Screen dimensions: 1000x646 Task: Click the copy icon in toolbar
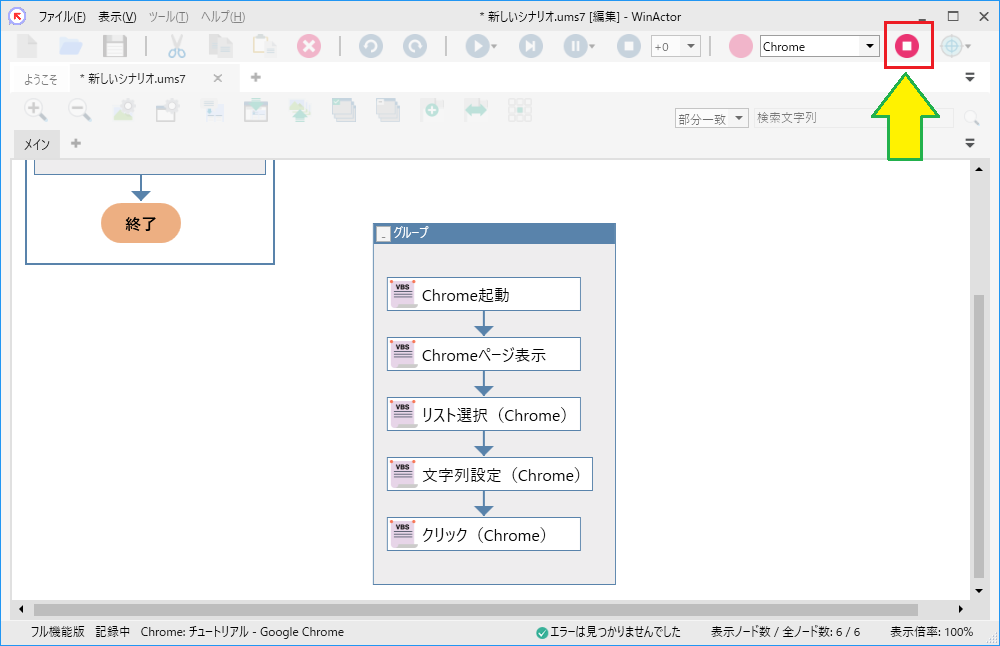221,46
